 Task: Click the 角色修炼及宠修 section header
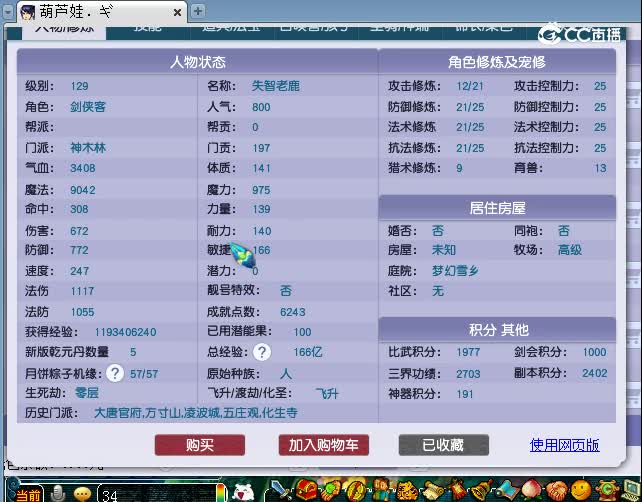tap(497, 62)
